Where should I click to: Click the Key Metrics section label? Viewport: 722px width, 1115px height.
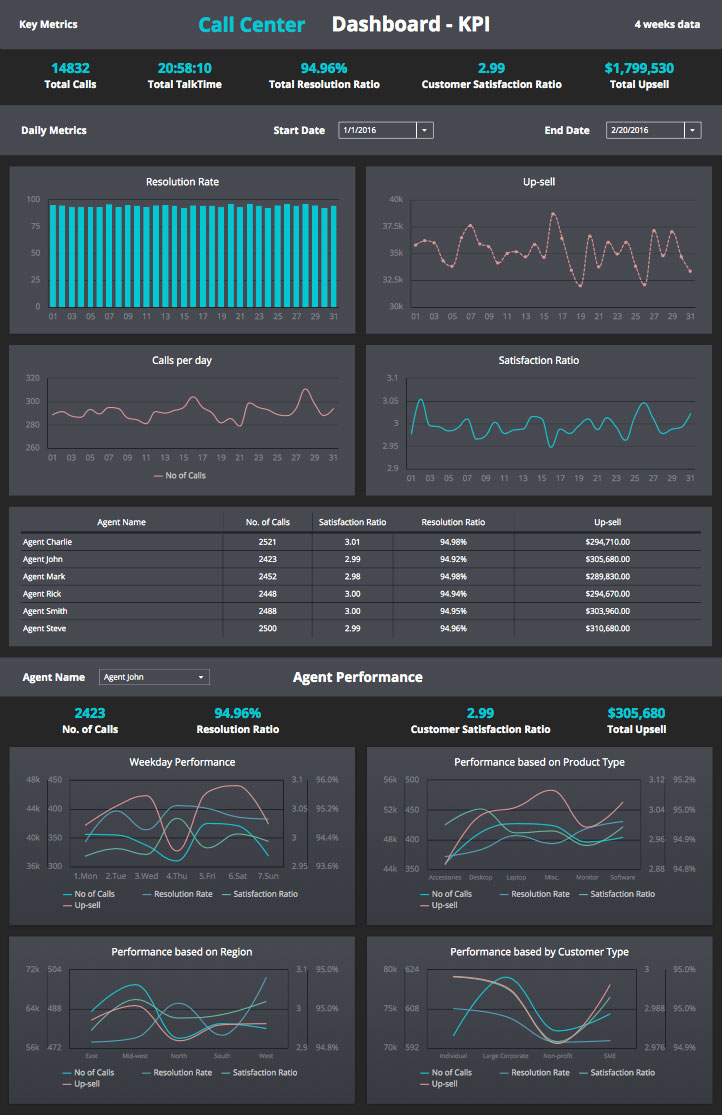[48, 24]
